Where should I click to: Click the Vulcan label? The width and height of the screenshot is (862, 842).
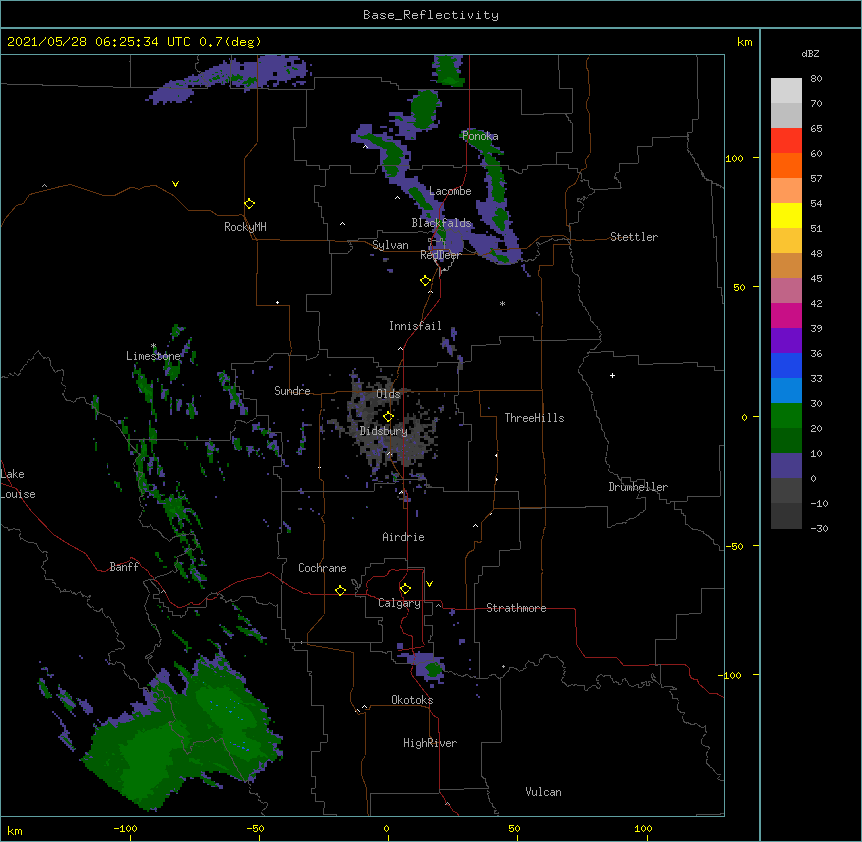click(x=543, y=792)
